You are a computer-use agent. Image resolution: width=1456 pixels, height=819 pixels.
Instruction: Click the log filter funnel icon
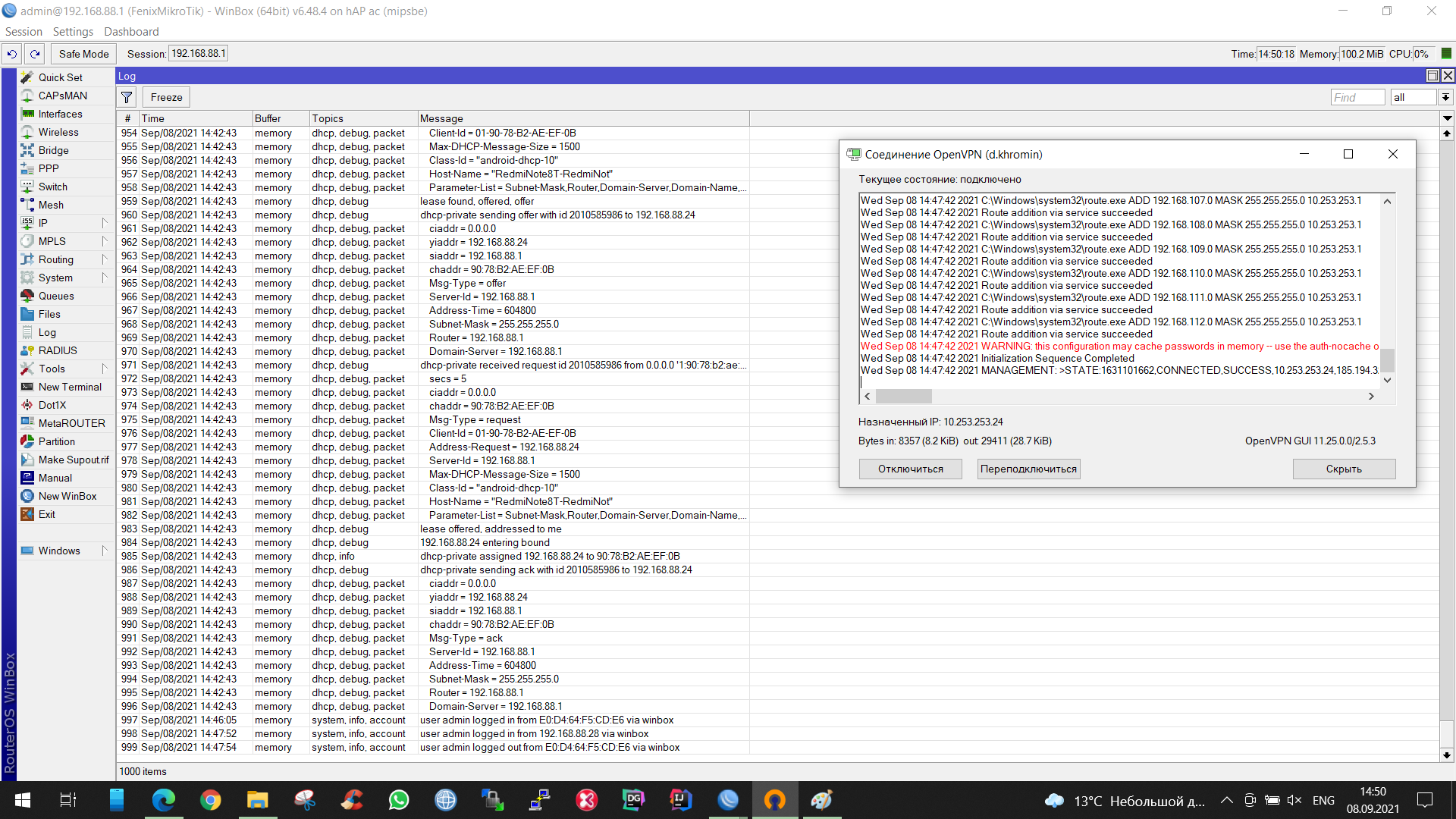coord(127,97)
